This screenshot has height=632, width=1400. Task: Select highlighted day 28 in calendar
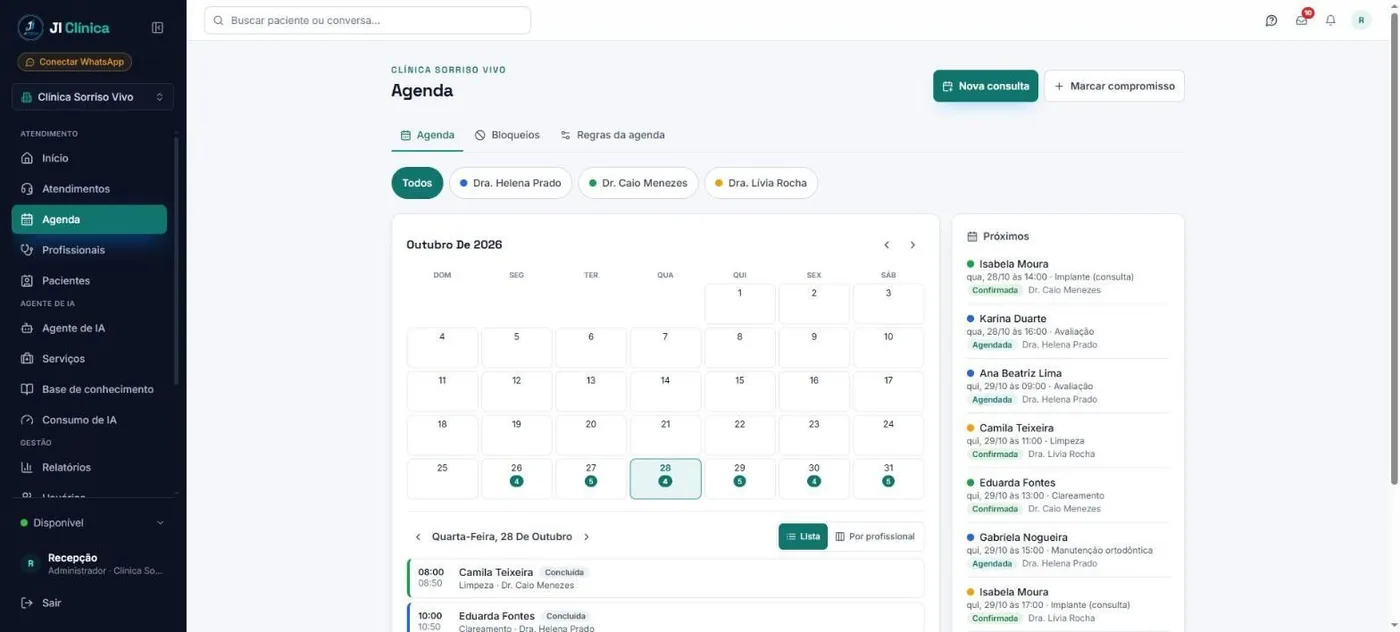click(665, 479)
